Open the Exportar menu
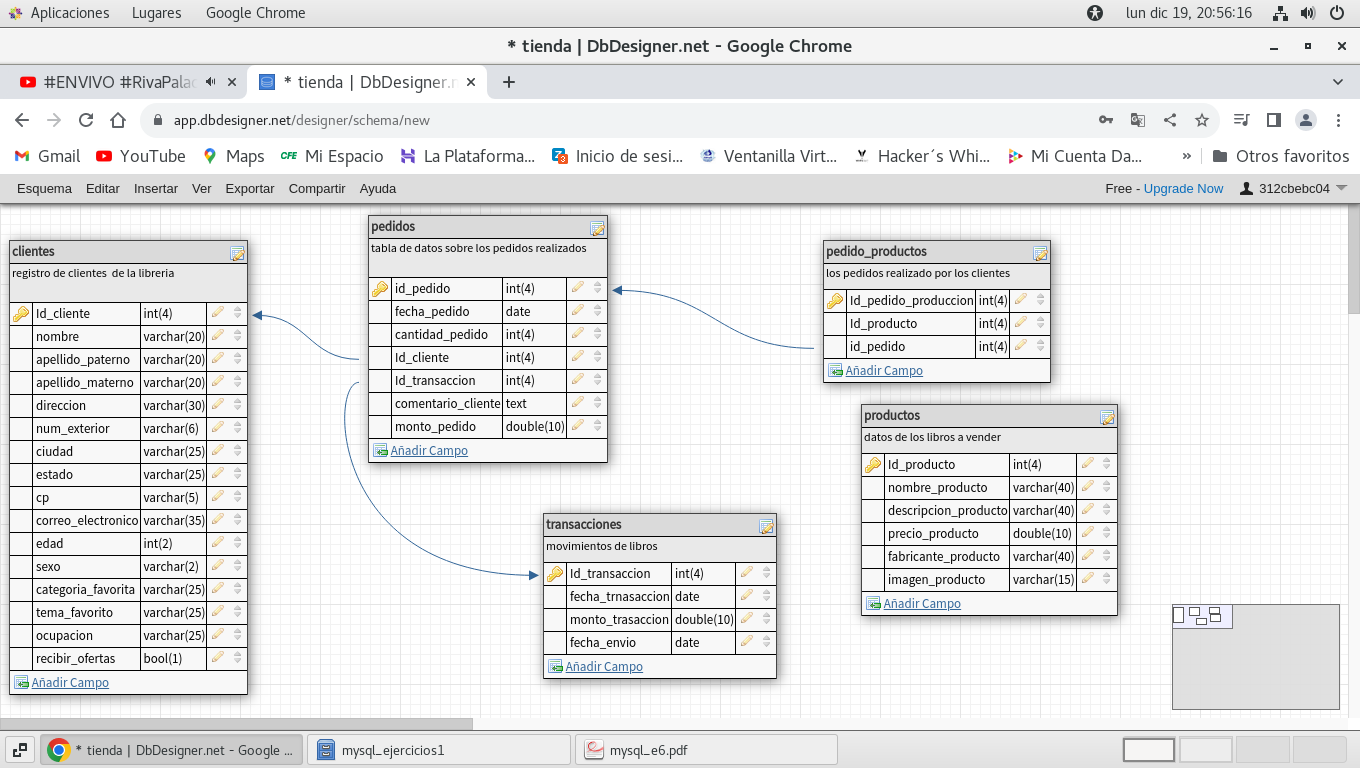 (250, 188)
